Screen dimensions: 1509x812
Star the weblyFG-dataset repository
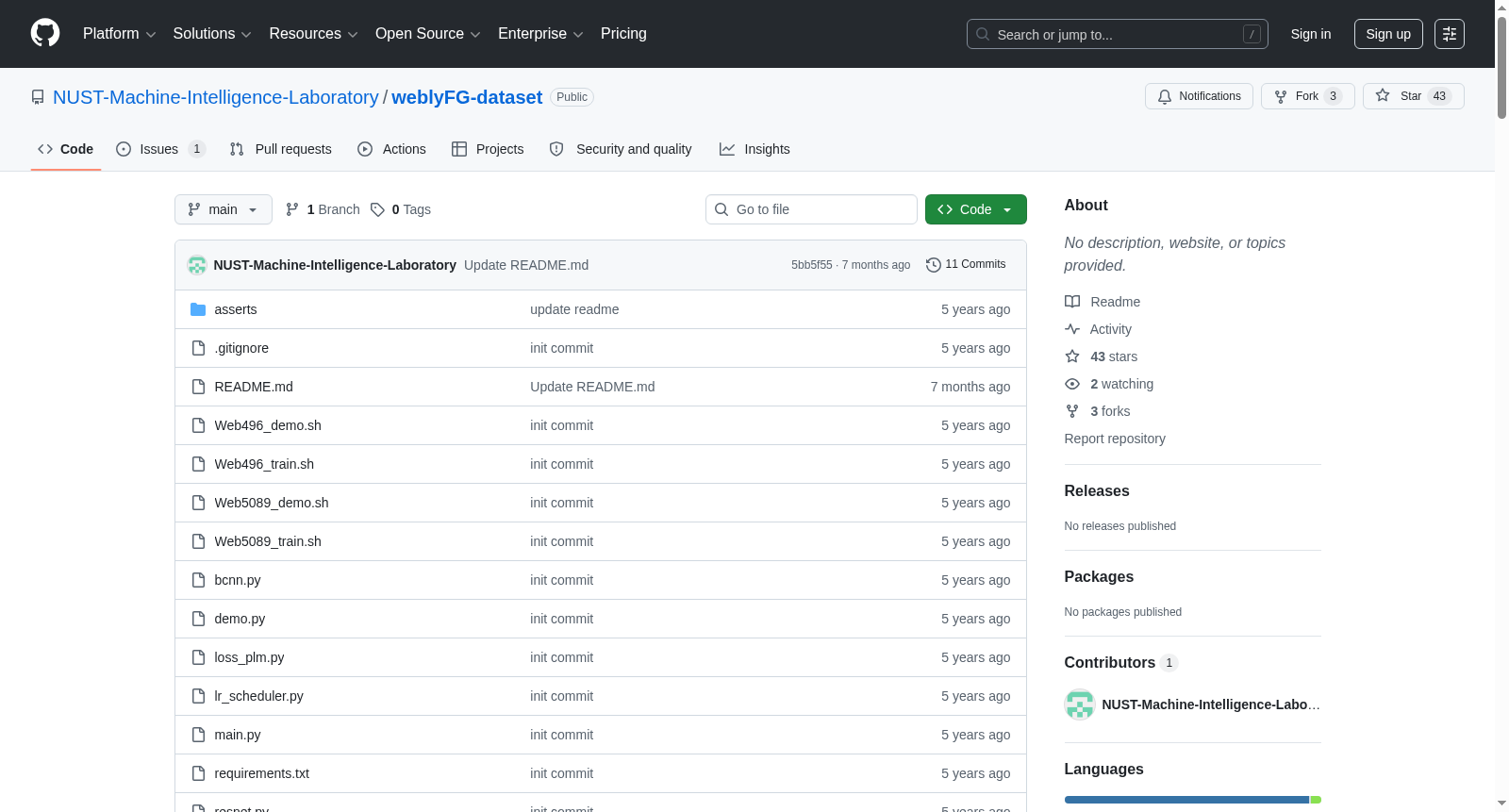pos(1413,96)
